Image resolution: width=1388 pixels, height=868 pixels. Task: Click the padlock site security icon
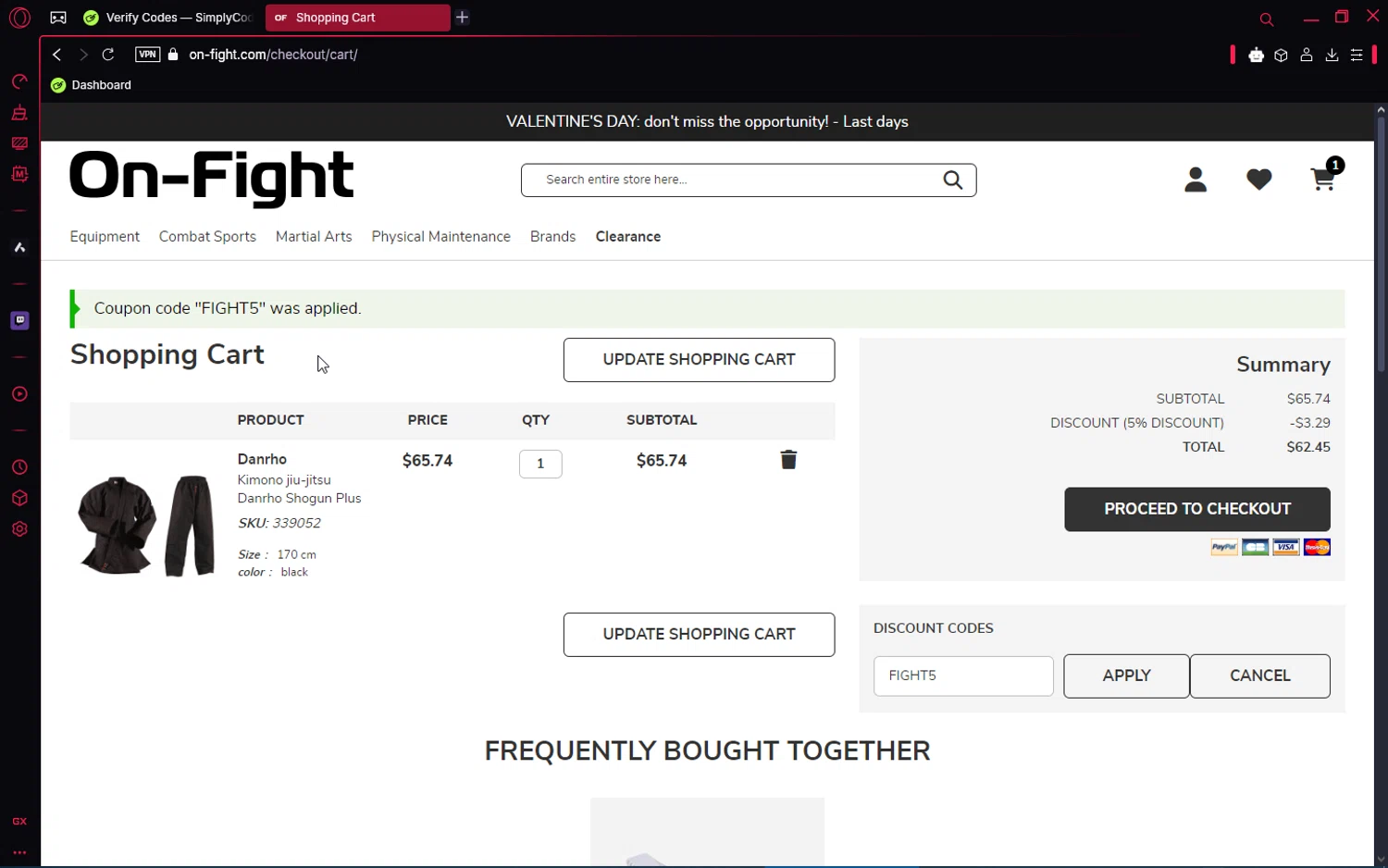(x=173, y=55)
